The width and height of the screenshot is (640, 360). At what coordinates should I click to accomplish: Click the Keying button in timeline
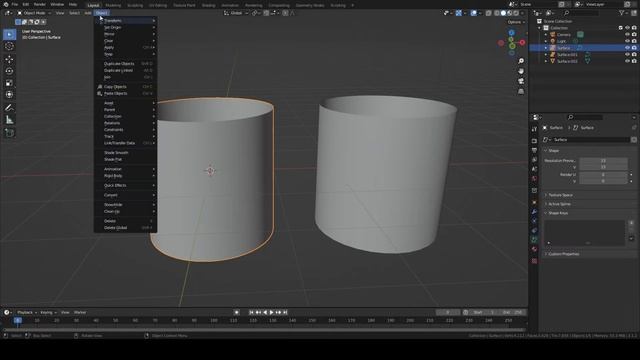[48, 312]
